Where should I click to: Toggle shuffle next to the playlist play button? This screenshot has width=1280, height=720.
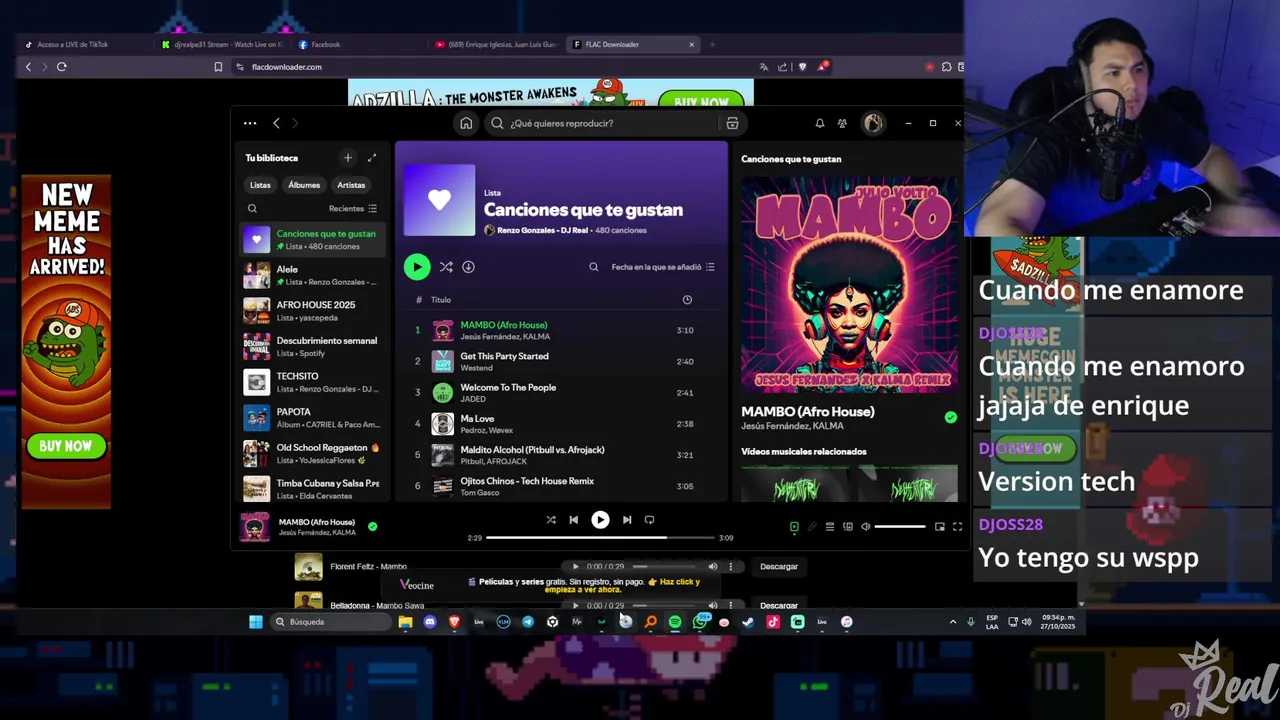pyautogui.click(x=446, y=267)
